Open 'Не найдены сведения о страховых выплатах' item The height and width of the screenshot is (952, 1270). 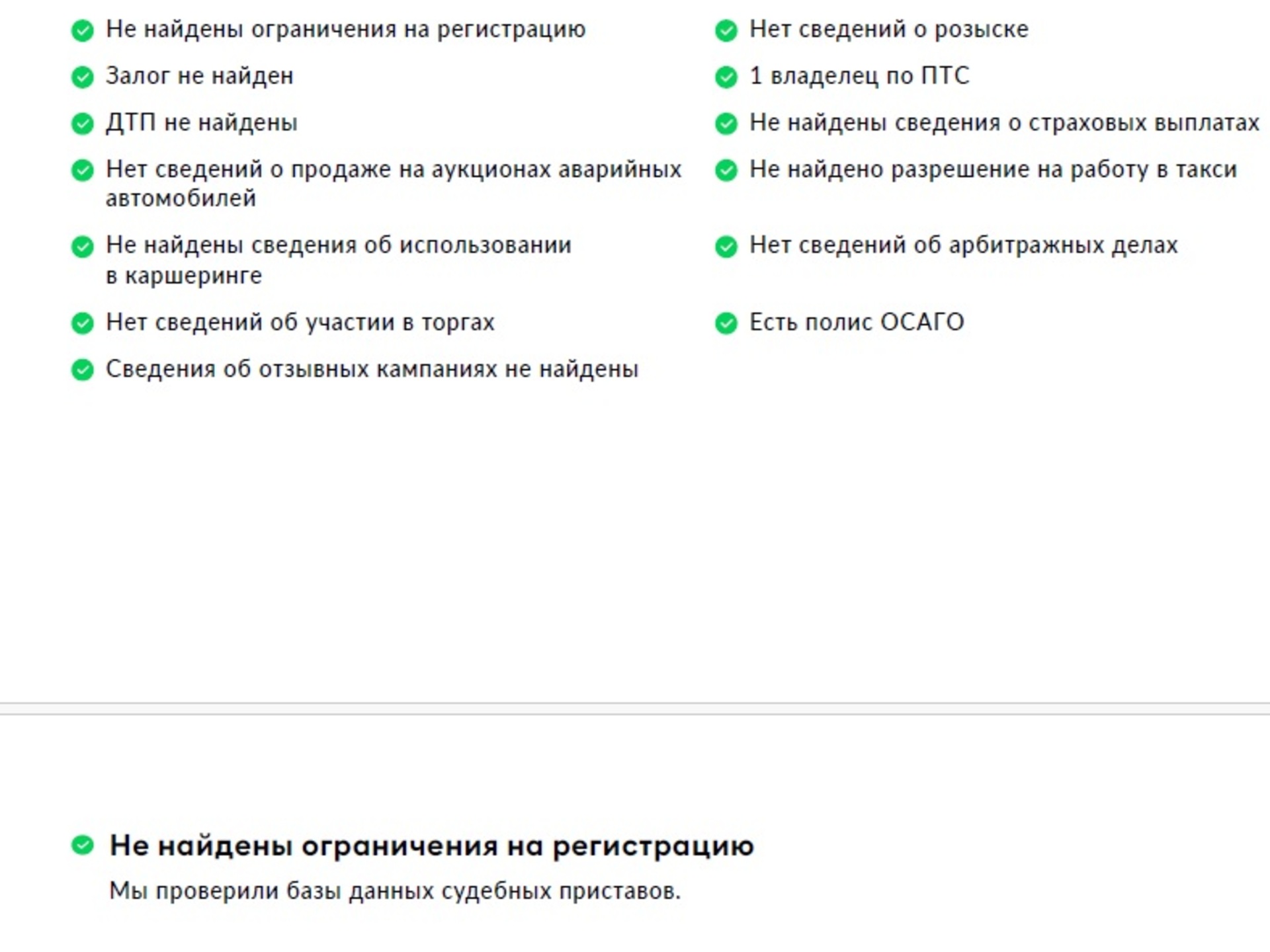point(1003,123)
